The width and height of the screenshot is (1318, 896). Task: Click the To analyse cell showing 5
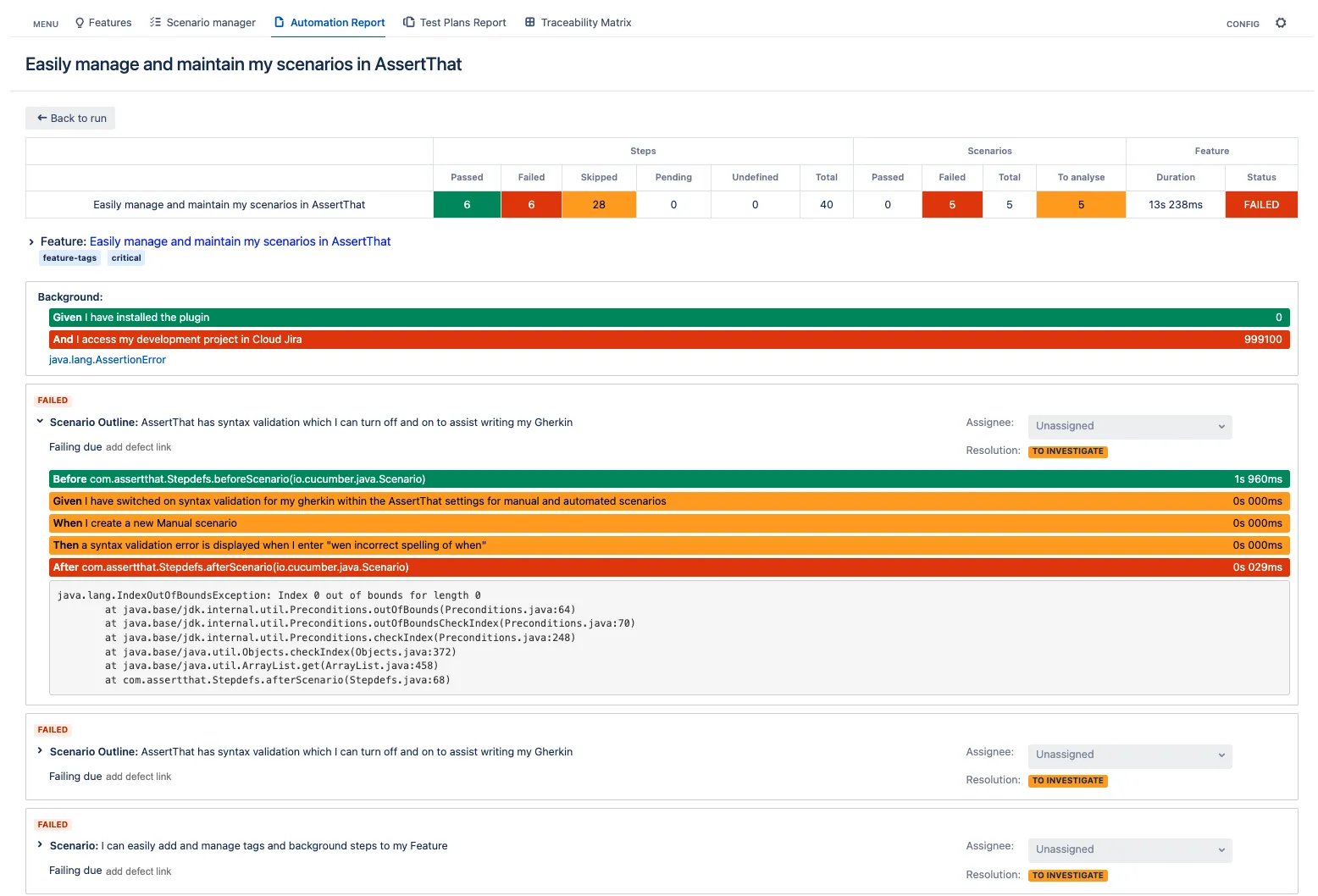(1081, 205)
